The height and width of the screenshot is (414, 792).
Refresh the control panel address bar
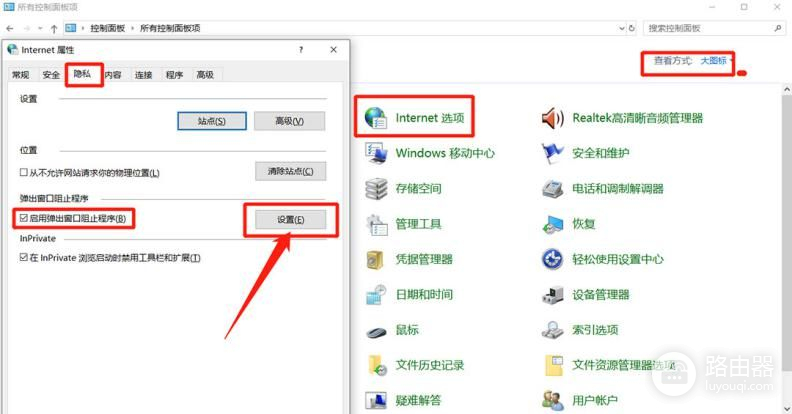[x=631, y=28]
